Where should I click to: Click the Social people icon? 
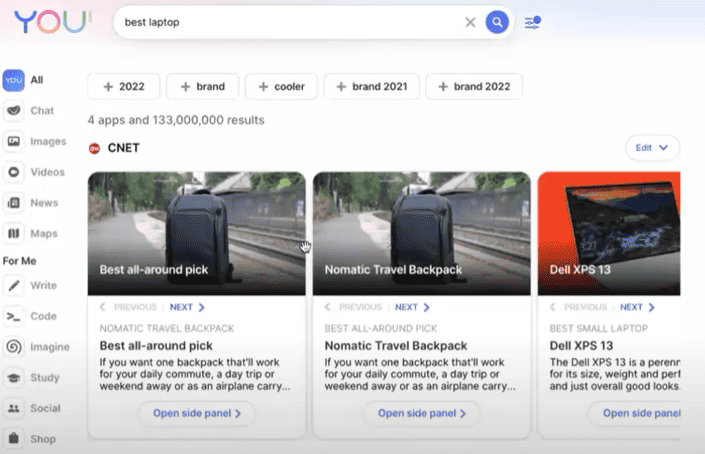point(14,408)
